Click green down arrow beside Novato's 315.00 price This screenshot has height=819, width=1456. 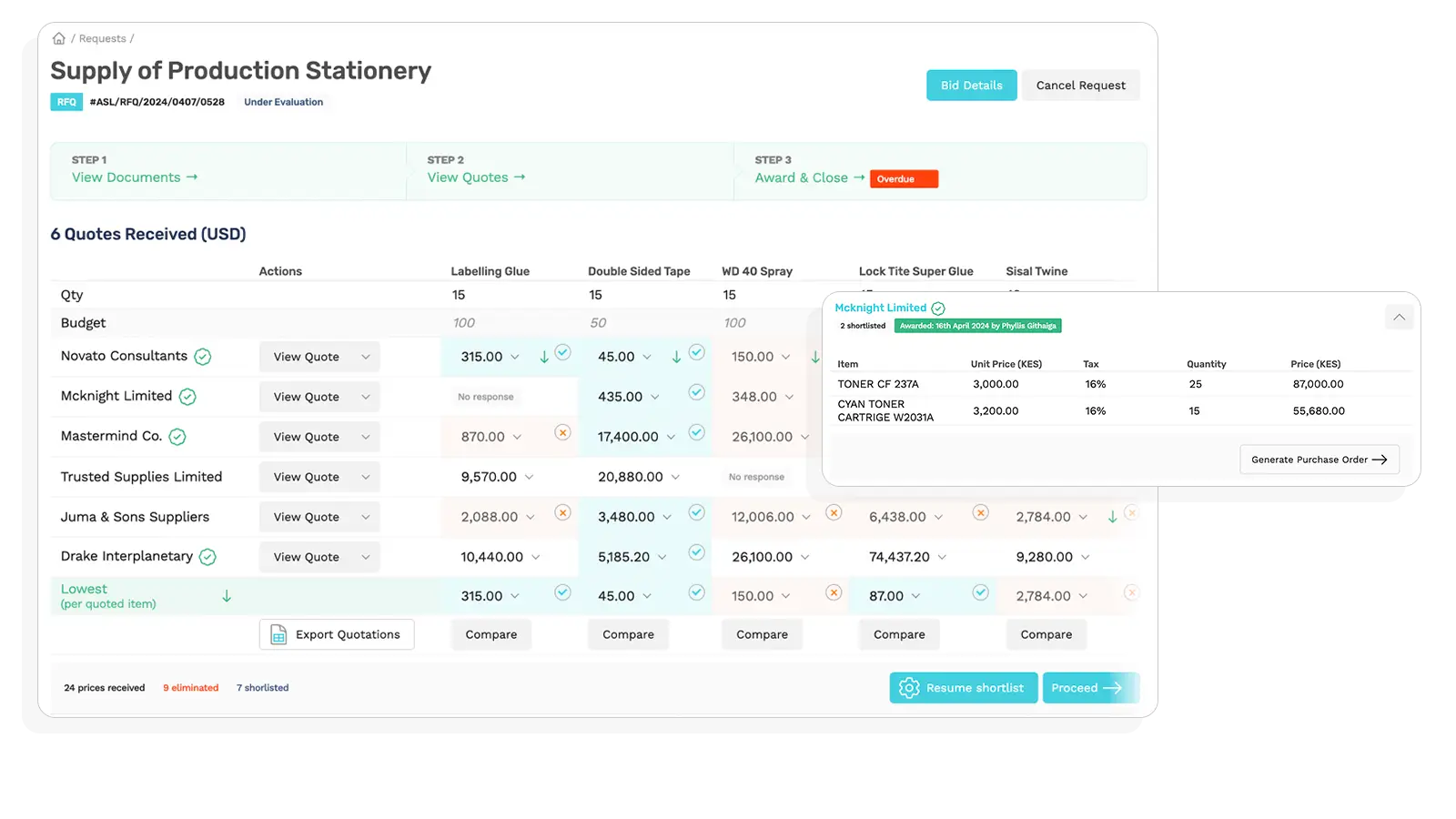click(544, 358)
